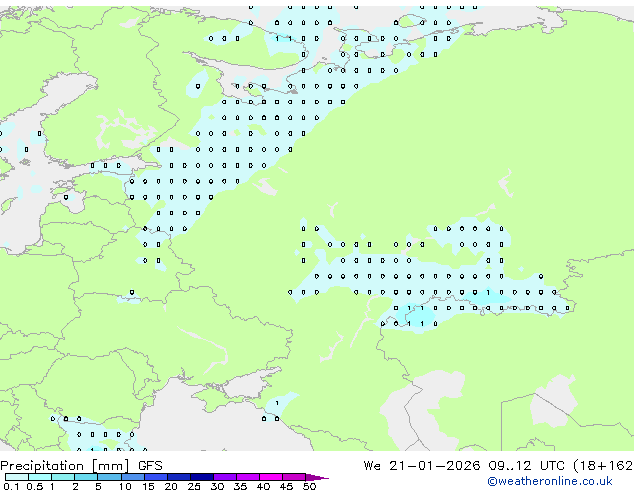Image resolution: width=634 pixels, height=490 pixels.
Task: Click the date 'We 21-01-2026' text
Action: 422,466
